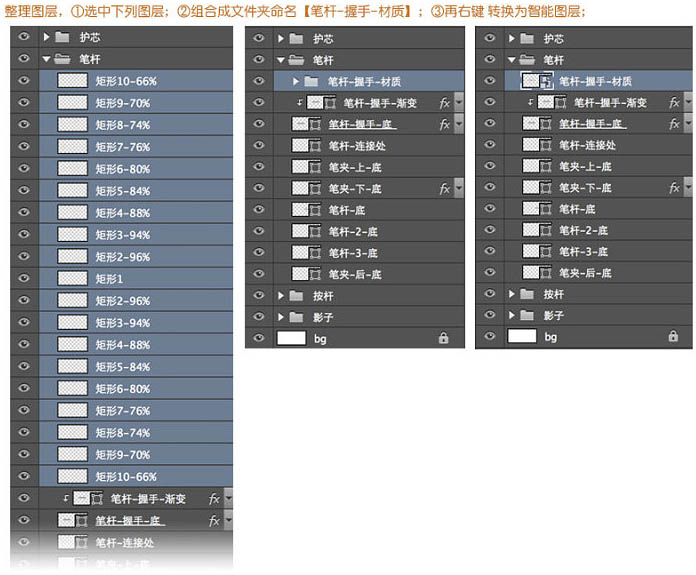Click 笔杆 open-folder icon in left panel

pos(62,59)
